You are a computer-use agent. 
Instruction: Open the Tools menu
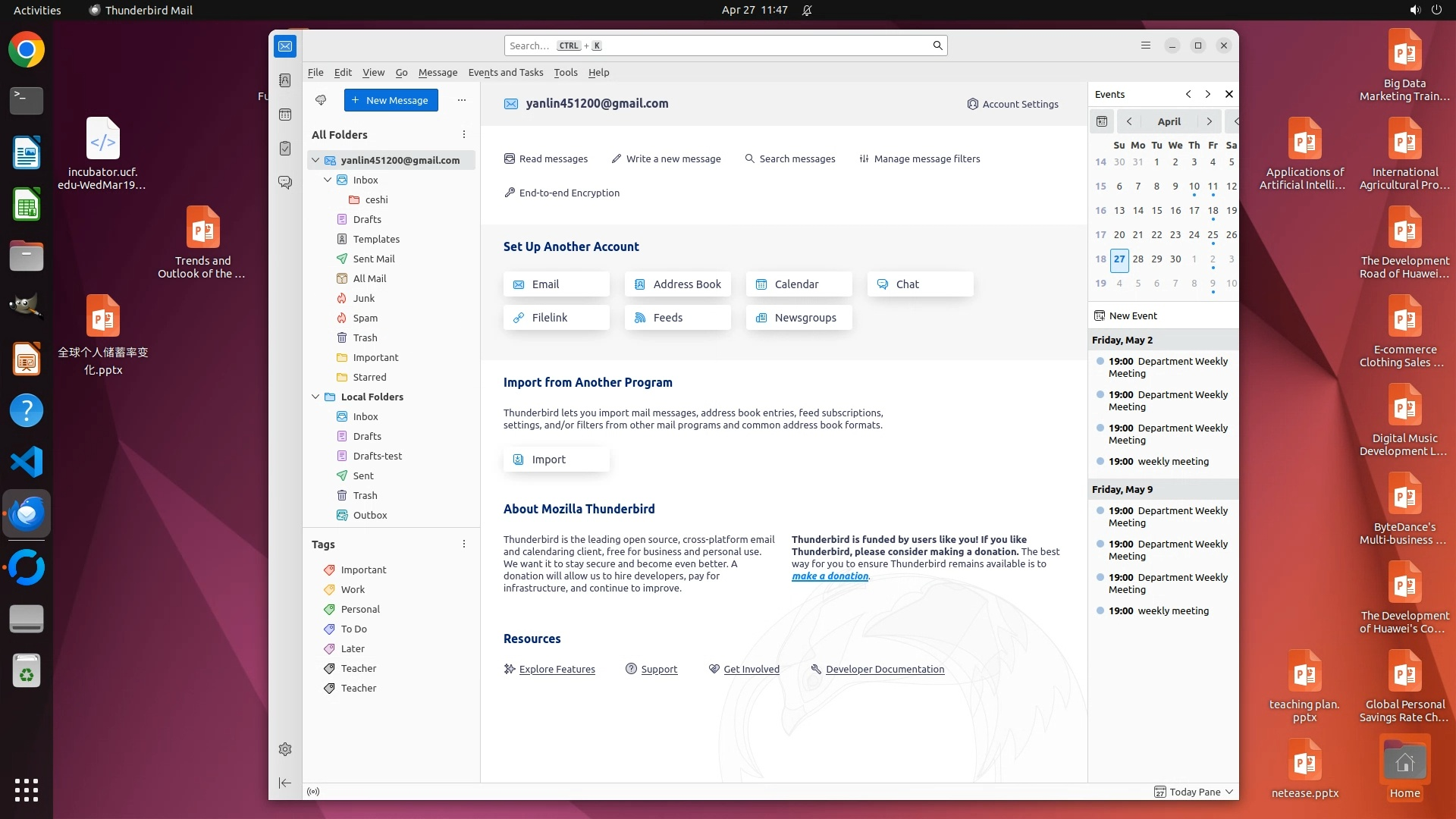click(x=565, y=72)
